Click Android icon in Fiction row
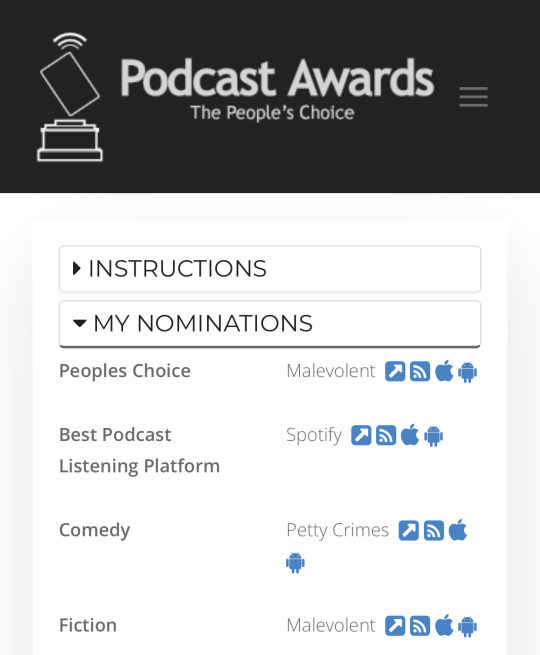Screen dimensions: 540x655 pyautogui.click(x=467, y=626)
